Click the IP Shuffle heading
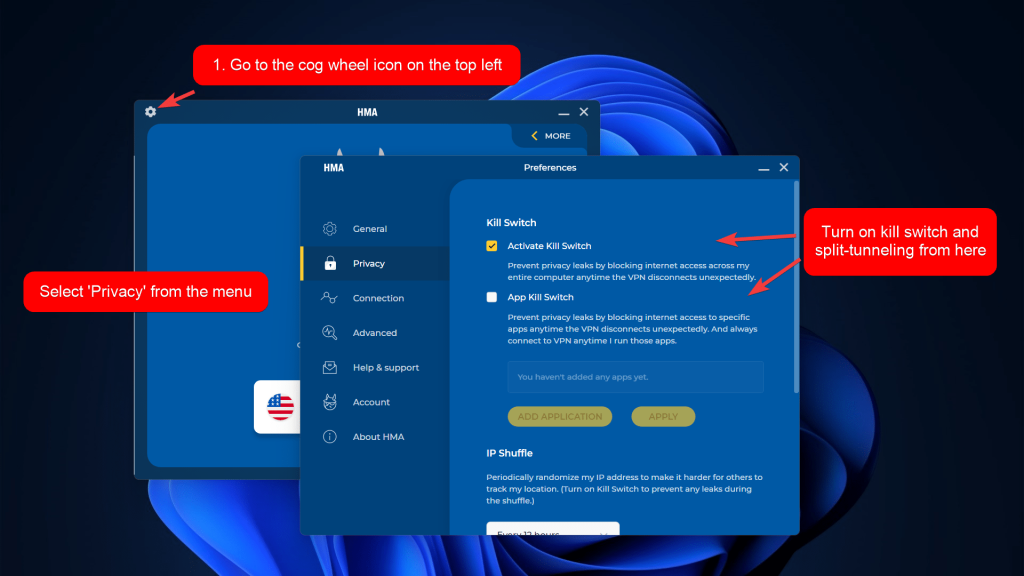This screenshot has width=1024, height=576. [x=509, y=453]
